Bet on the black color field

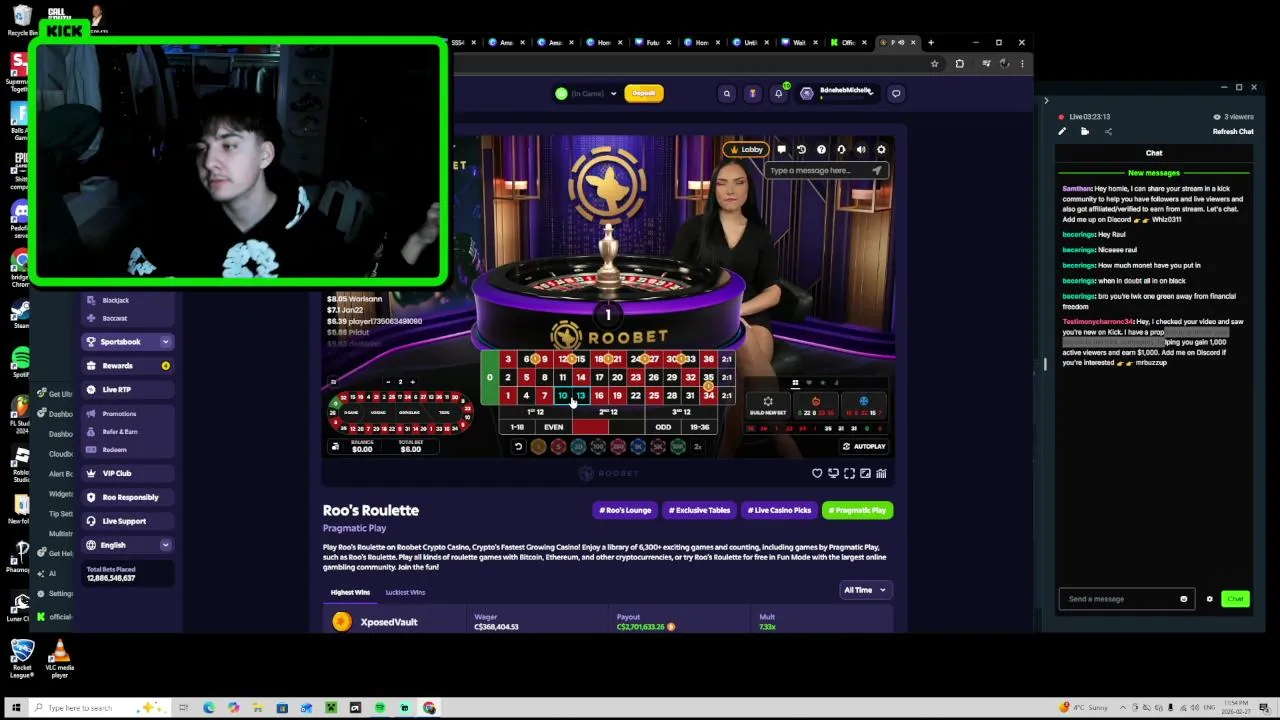click(627, 427)
